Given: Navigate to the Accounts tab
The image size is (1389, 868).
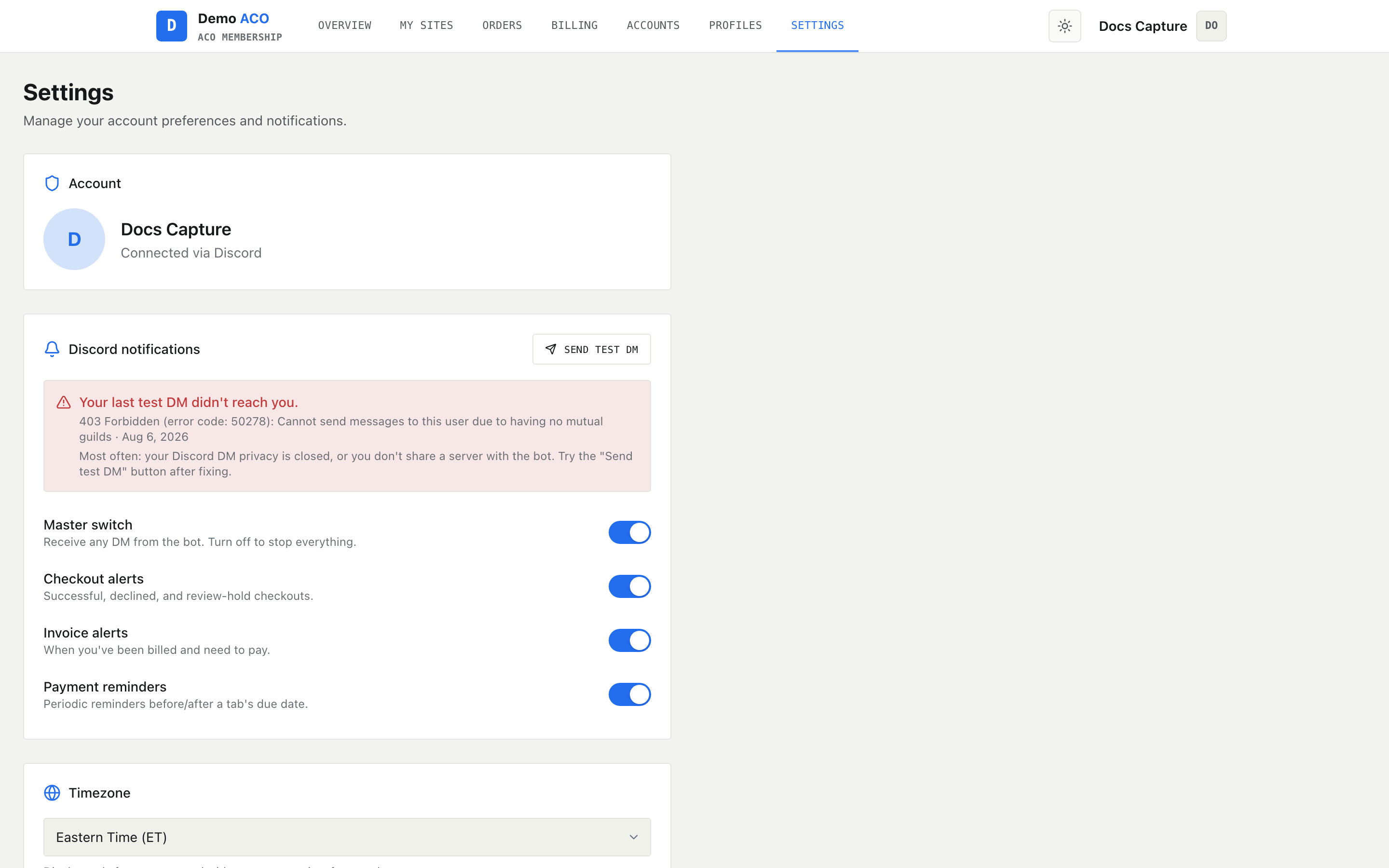Looking at the screenshot, I should (x=653, y=25).
